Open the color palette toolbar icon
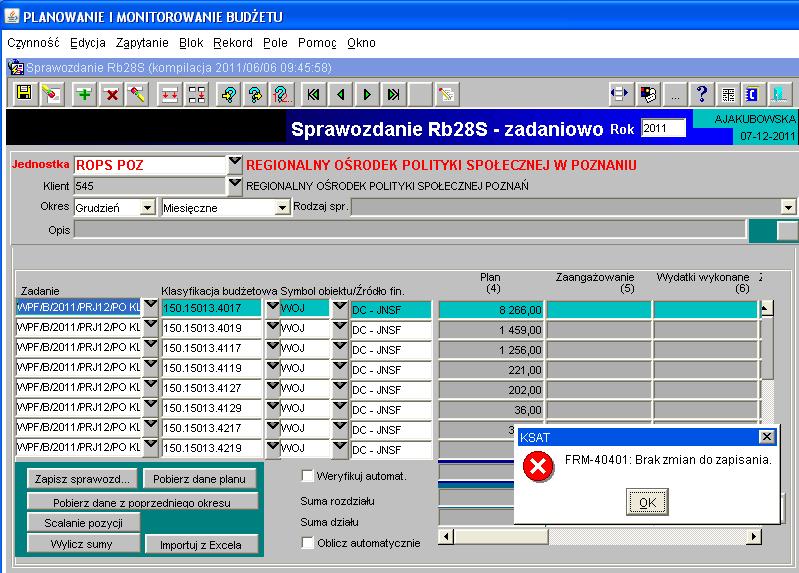 (648, 94)
